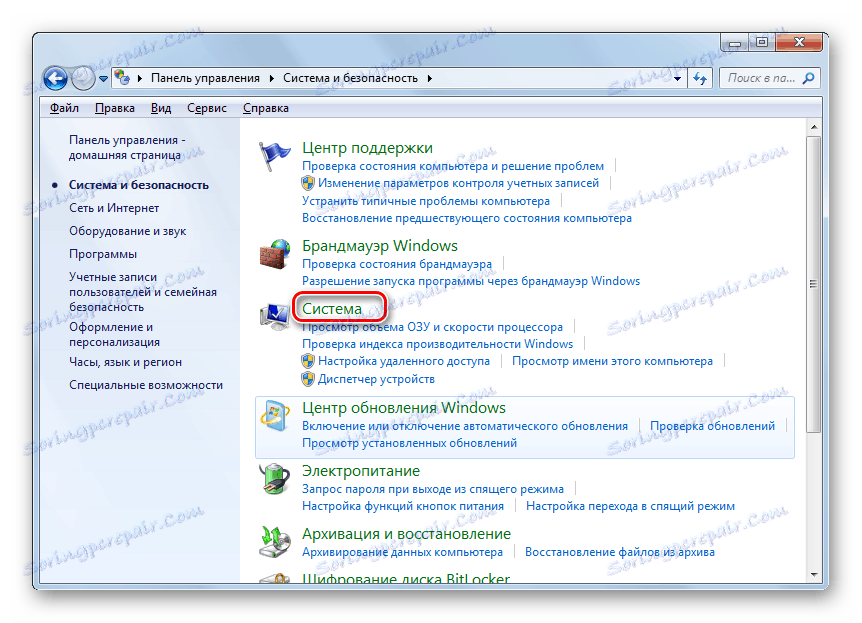Click Разрешение запуска программы через брандмауэр Windows

pos(471,282)
